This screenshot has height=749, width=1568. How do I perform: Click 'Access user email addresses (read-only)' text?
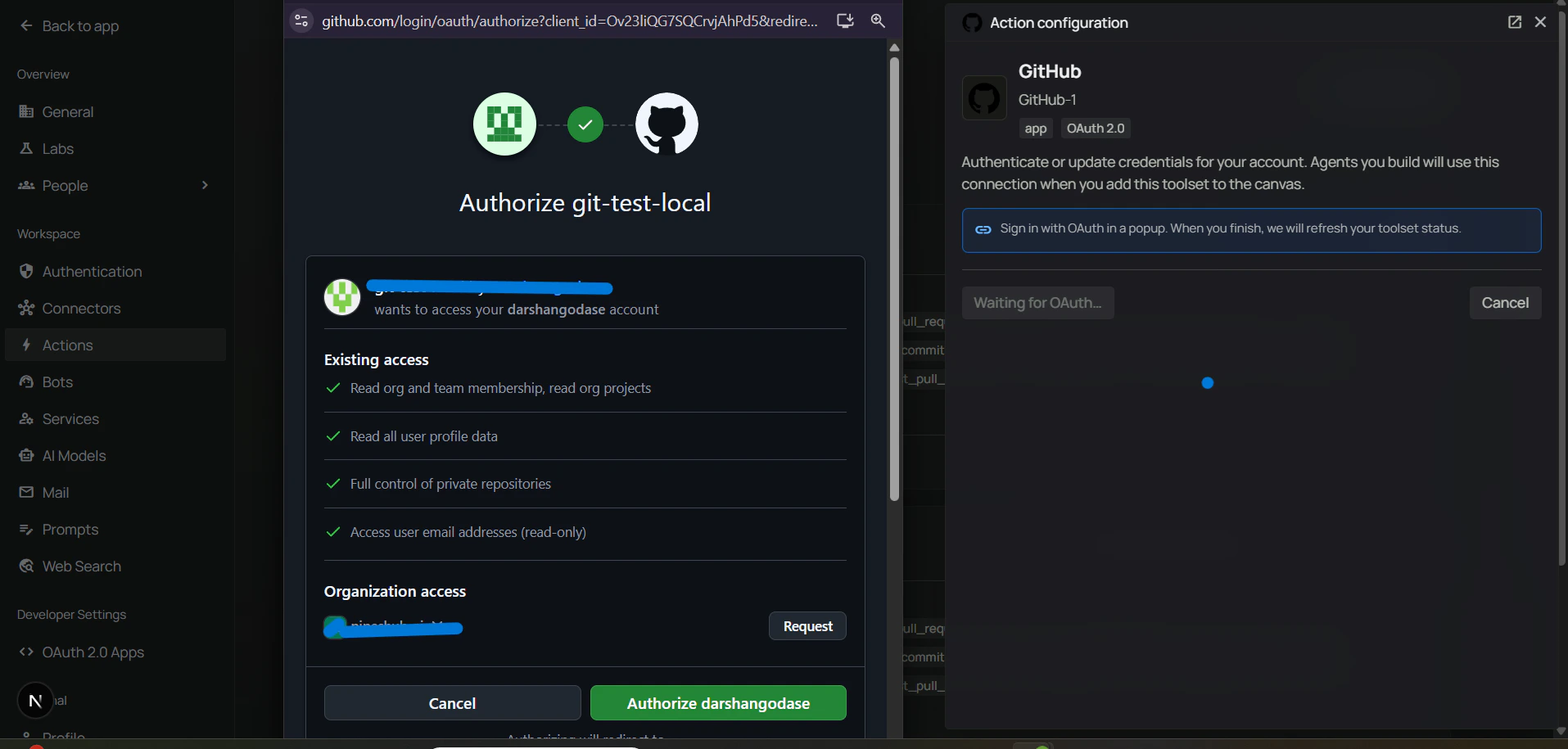pyautogui.click(x=468, y=532)
